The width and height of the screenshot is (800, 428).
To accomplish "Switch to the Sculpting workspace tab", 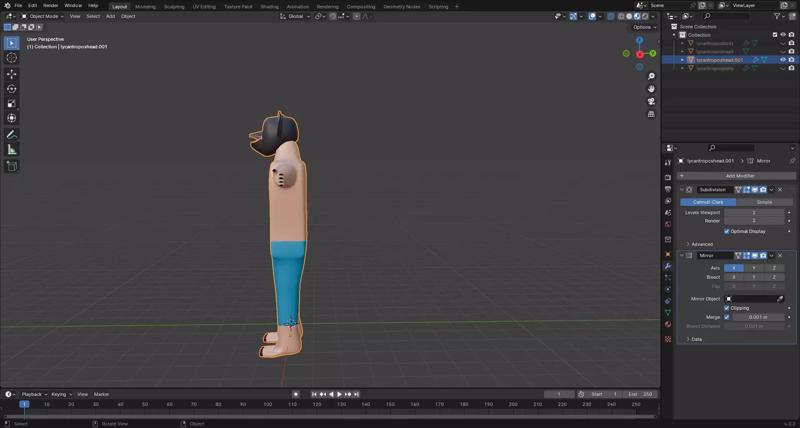I will point(174,6).
